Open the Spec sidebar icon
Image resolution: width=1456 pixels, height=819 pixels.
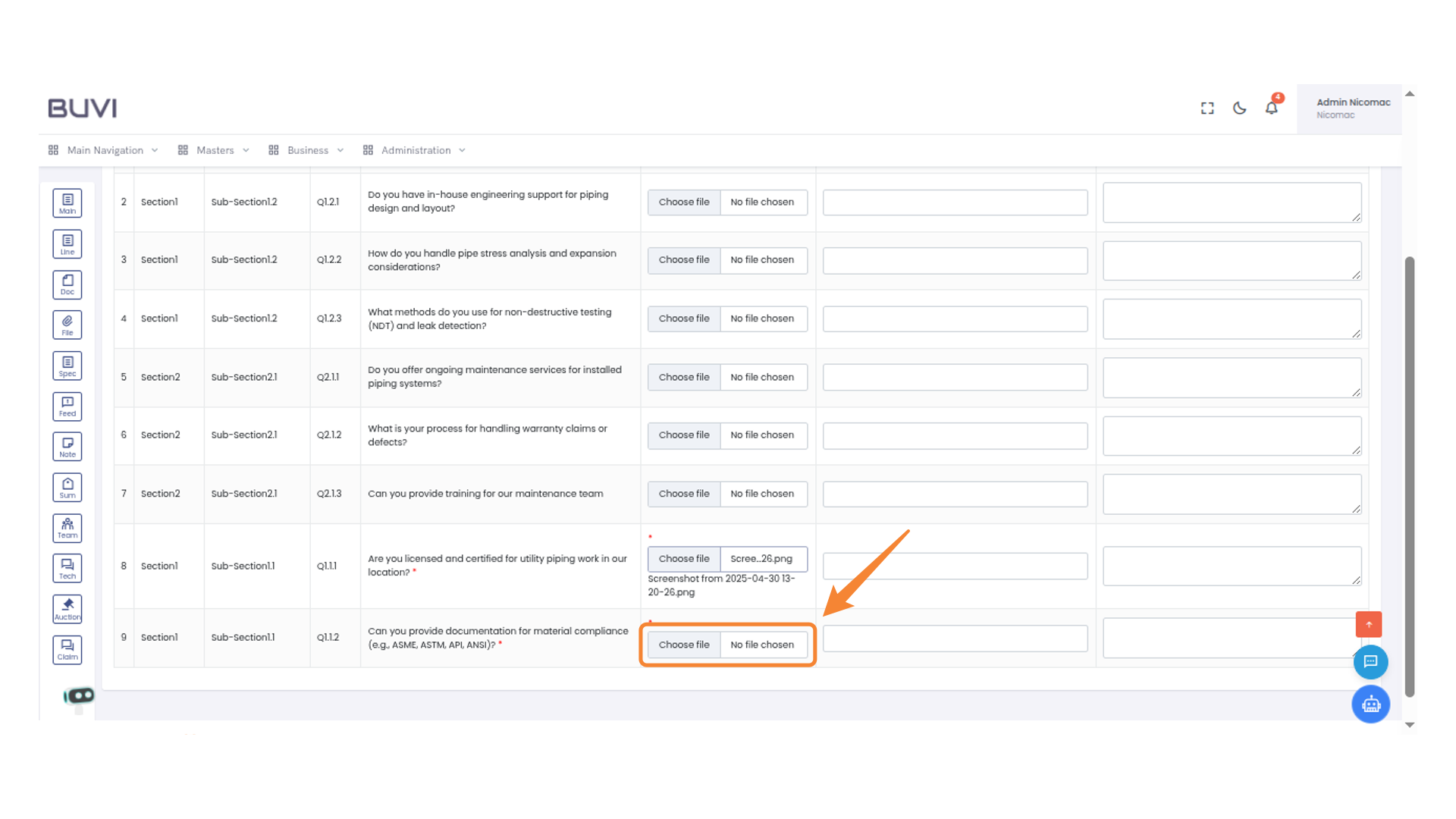pos(67,365)
